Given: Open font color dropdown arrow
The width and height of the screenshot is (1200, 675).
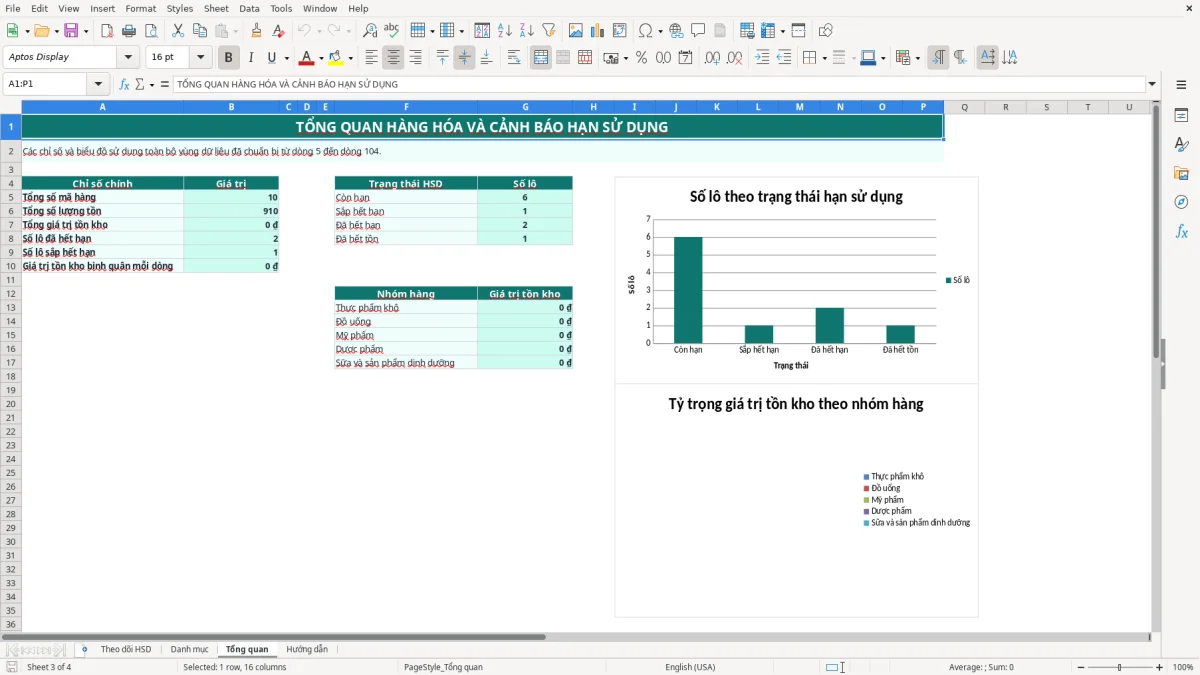Looking at the screenshot, I should coord(321,58).
